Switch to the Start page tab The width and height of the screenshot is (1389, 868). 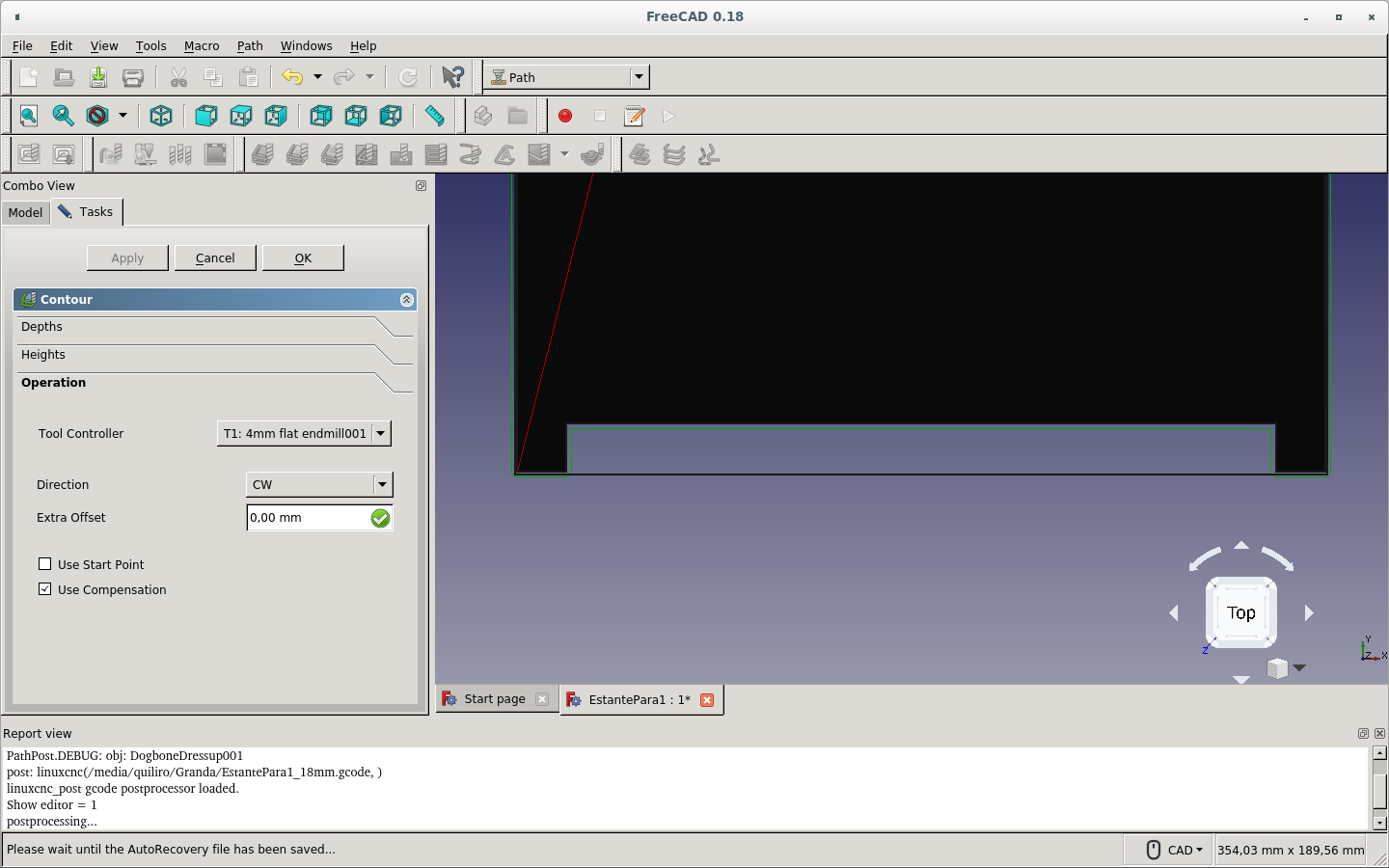(495, 699)
